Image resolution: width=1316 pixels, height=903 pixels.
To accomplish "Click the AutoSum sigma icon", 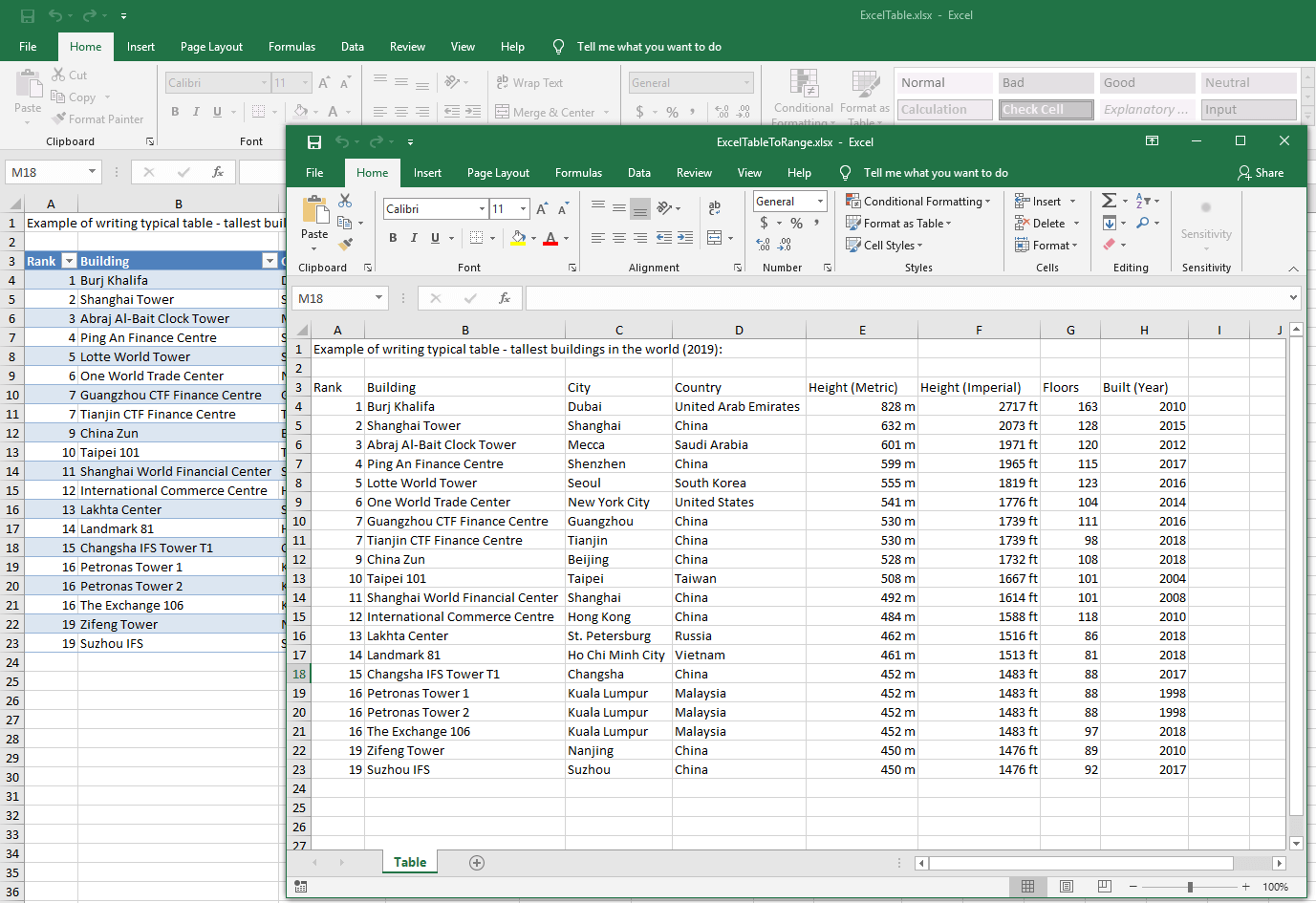I will point(1109,201).
